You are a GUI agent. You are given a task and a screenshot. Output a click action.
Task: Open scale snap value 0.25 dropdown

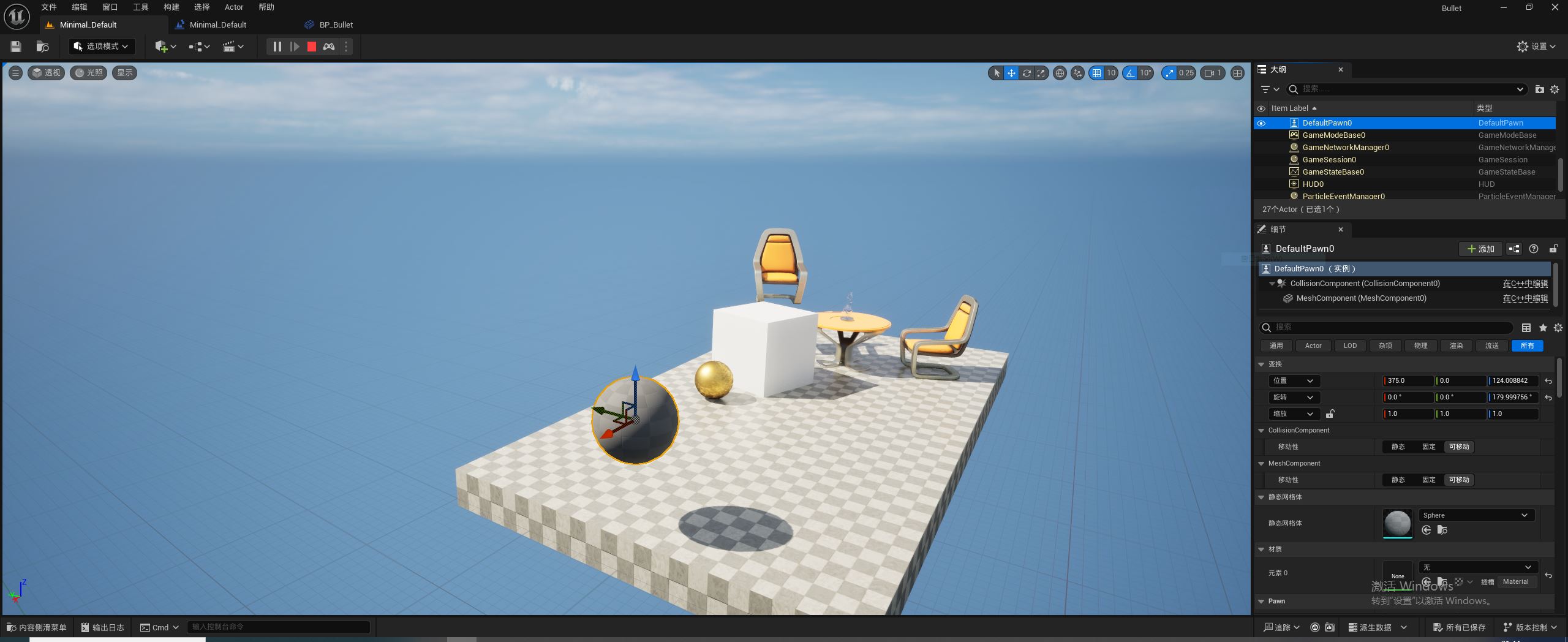[1186, 73]
